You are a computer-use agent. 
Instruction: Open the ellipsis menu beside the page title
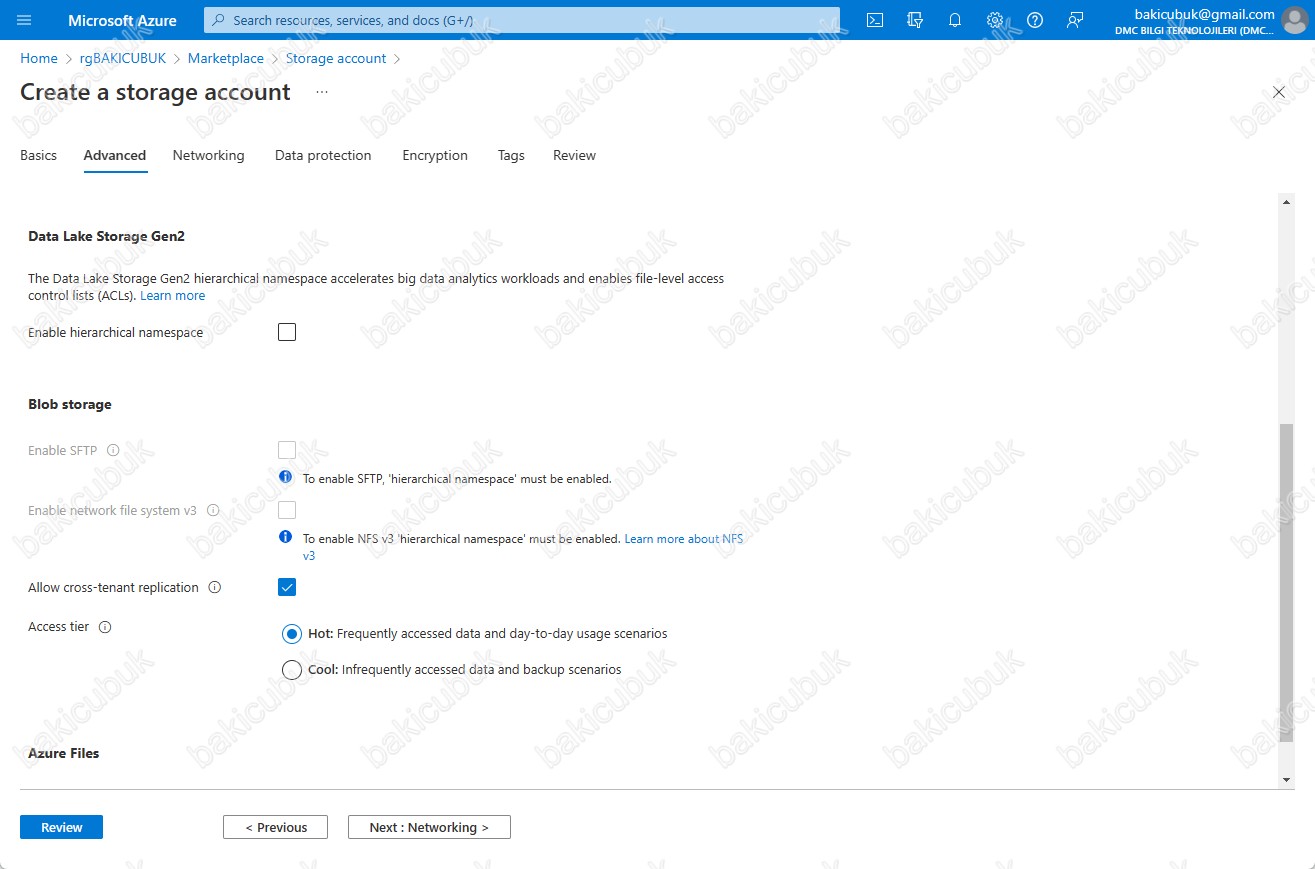click(322, 92)
